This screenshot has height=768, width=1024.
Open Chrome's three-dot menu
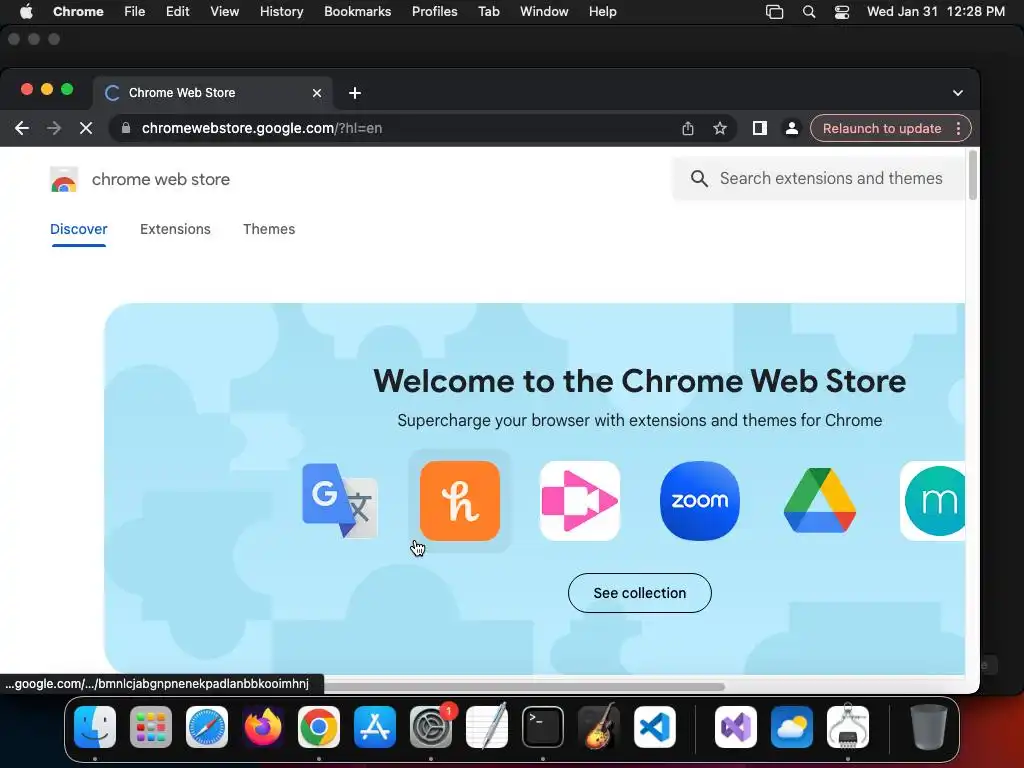click(958, 128)
